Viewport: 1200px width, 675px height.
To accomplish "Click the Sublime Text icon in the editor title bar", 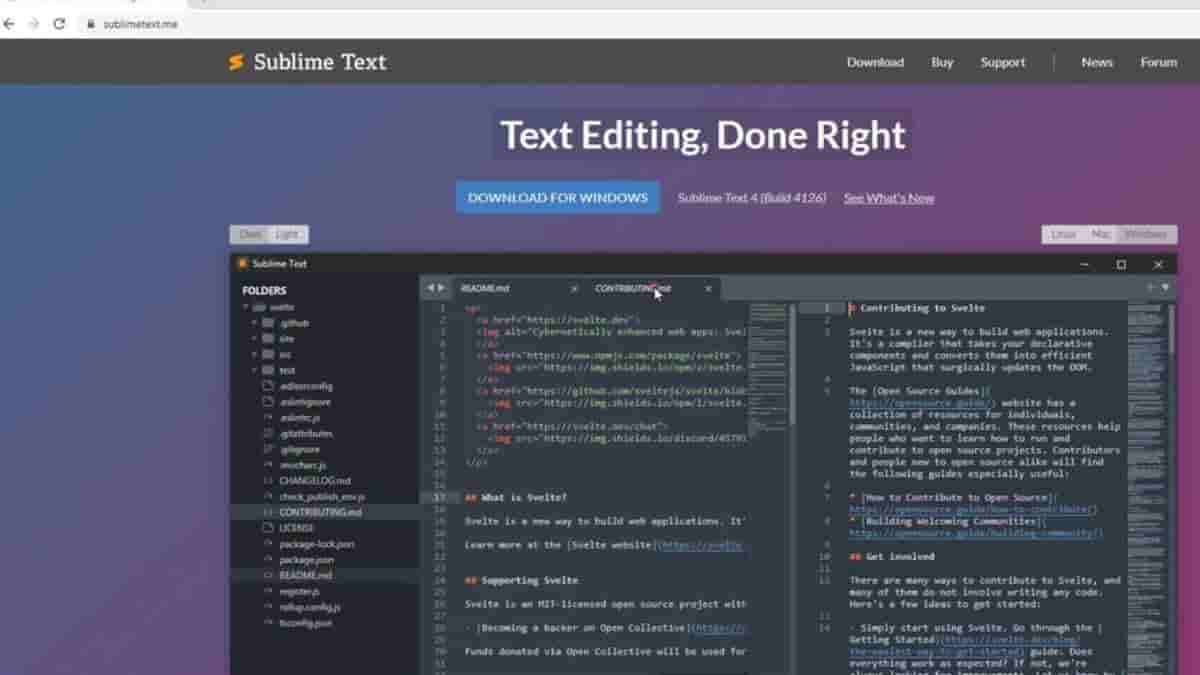I will (x=240, y=263).
